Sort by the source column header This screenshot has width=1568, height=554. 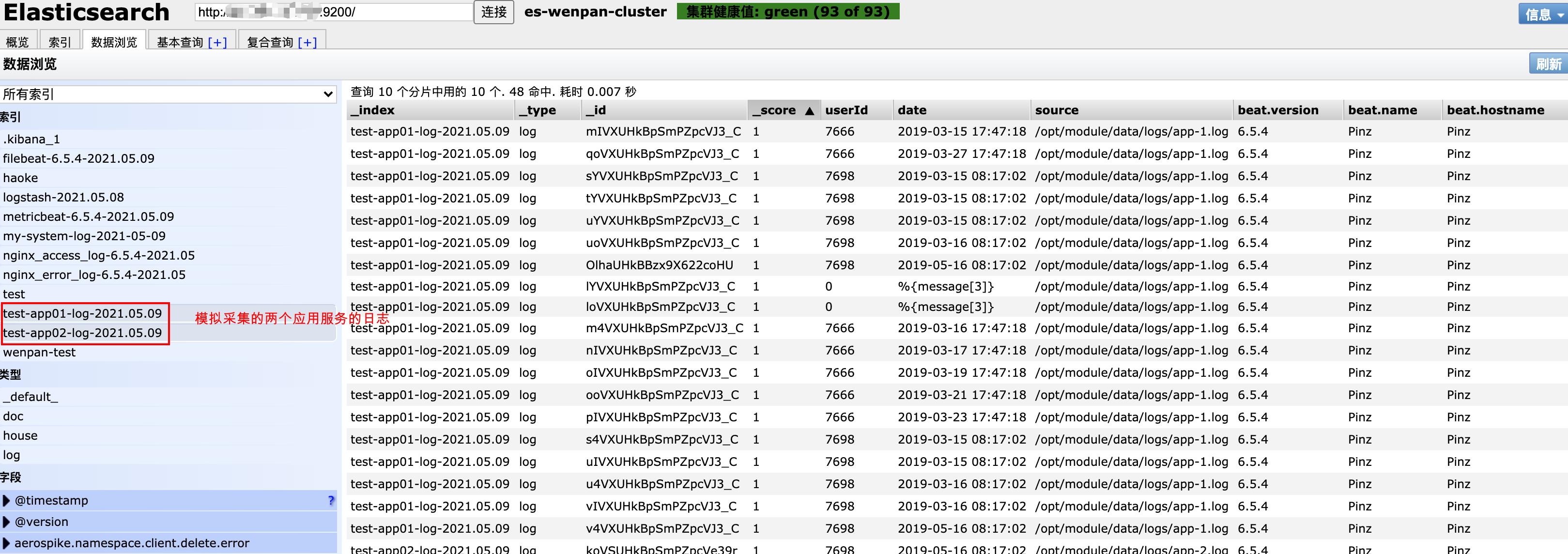1132,110
